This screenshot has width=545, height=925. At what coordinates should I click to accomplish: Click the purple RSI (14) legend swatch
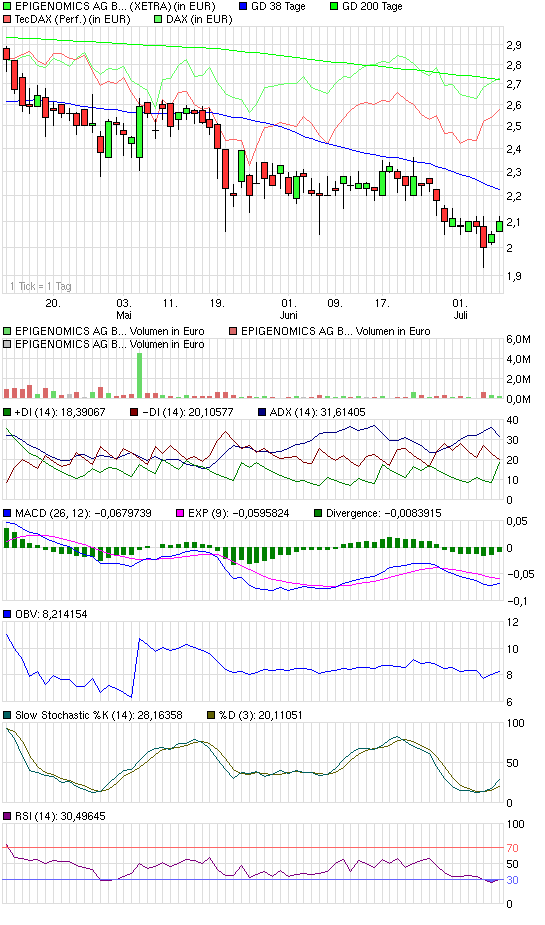(x=7, y=816)
